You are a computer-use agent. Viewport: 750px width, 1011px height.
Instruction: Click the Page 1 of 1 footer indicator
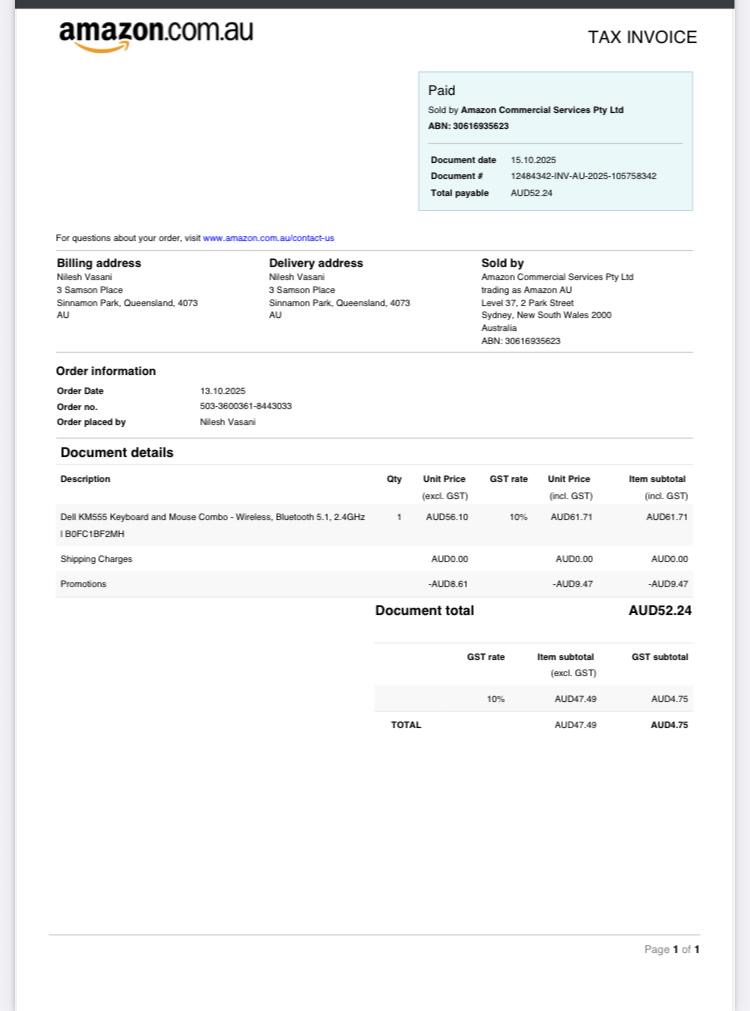[671, 949]
